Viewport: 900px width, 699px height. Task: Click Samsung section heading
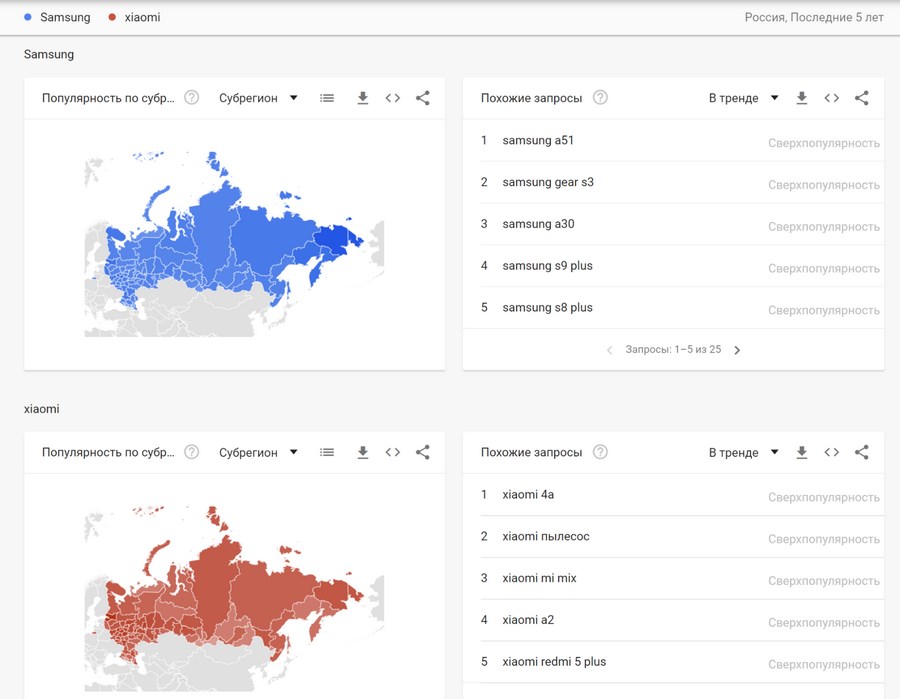[49, 55]
